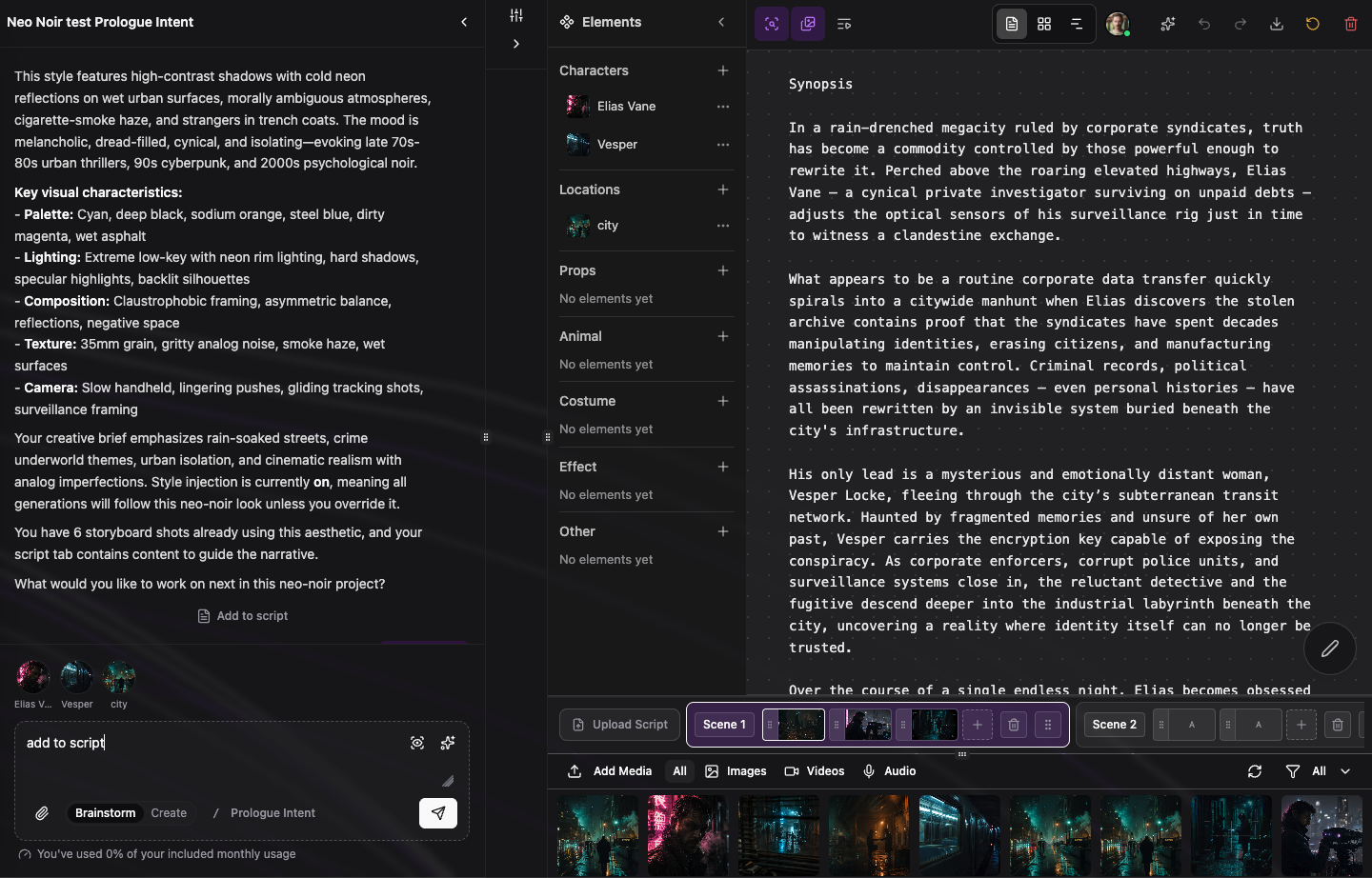Image resolution: width=1372 pixels, height=878 pixels.
Task: Toggle the purple image gallery button
Action: click(x=808, y=24)
